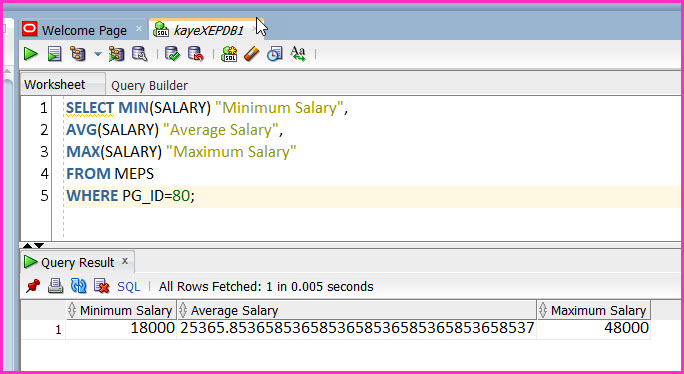
Task: Click the up arrow on editor splitter
Action: coord(27,246)
